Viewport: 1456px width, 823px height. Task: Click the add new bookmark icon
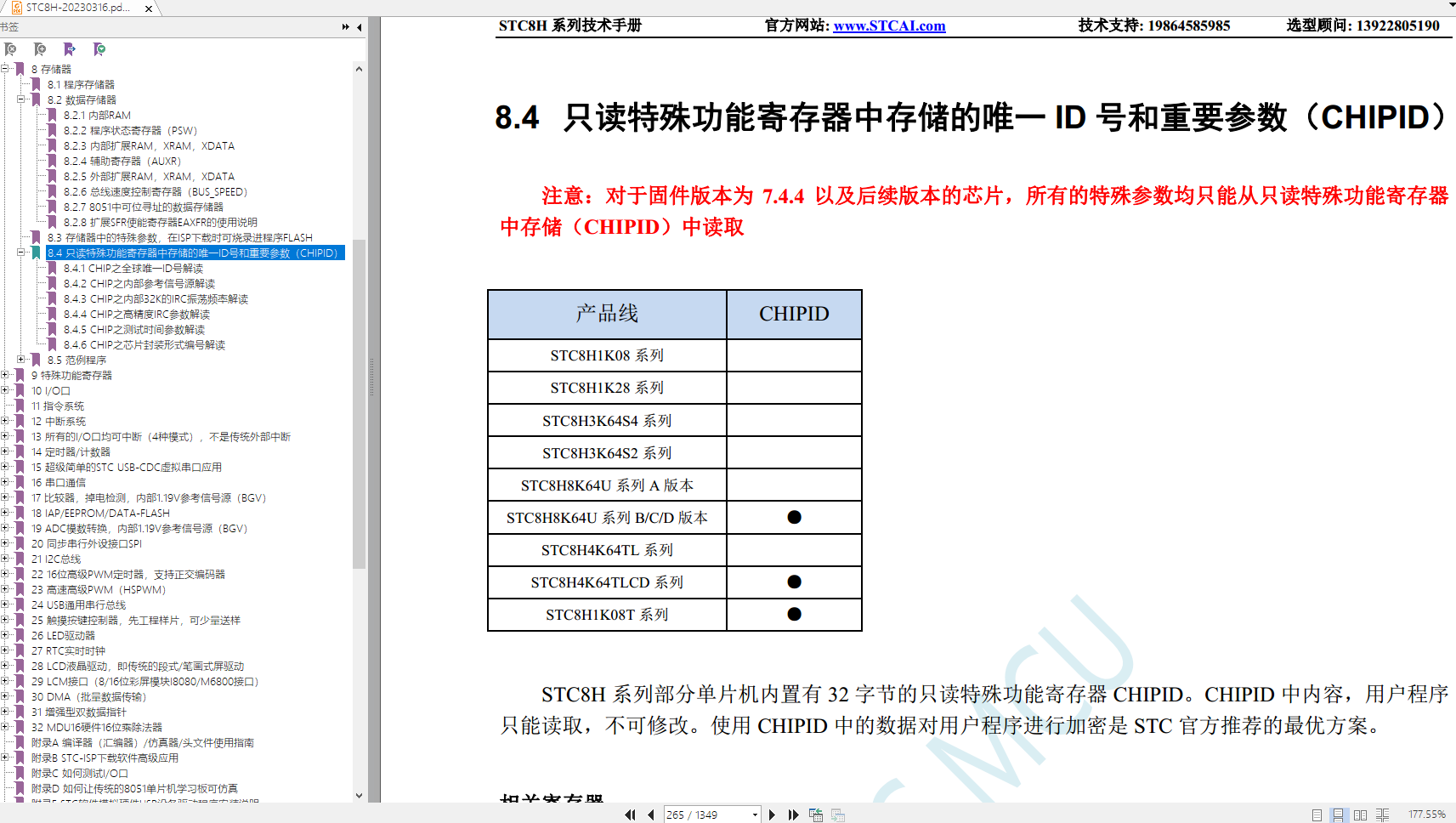[x=40, y=49]
